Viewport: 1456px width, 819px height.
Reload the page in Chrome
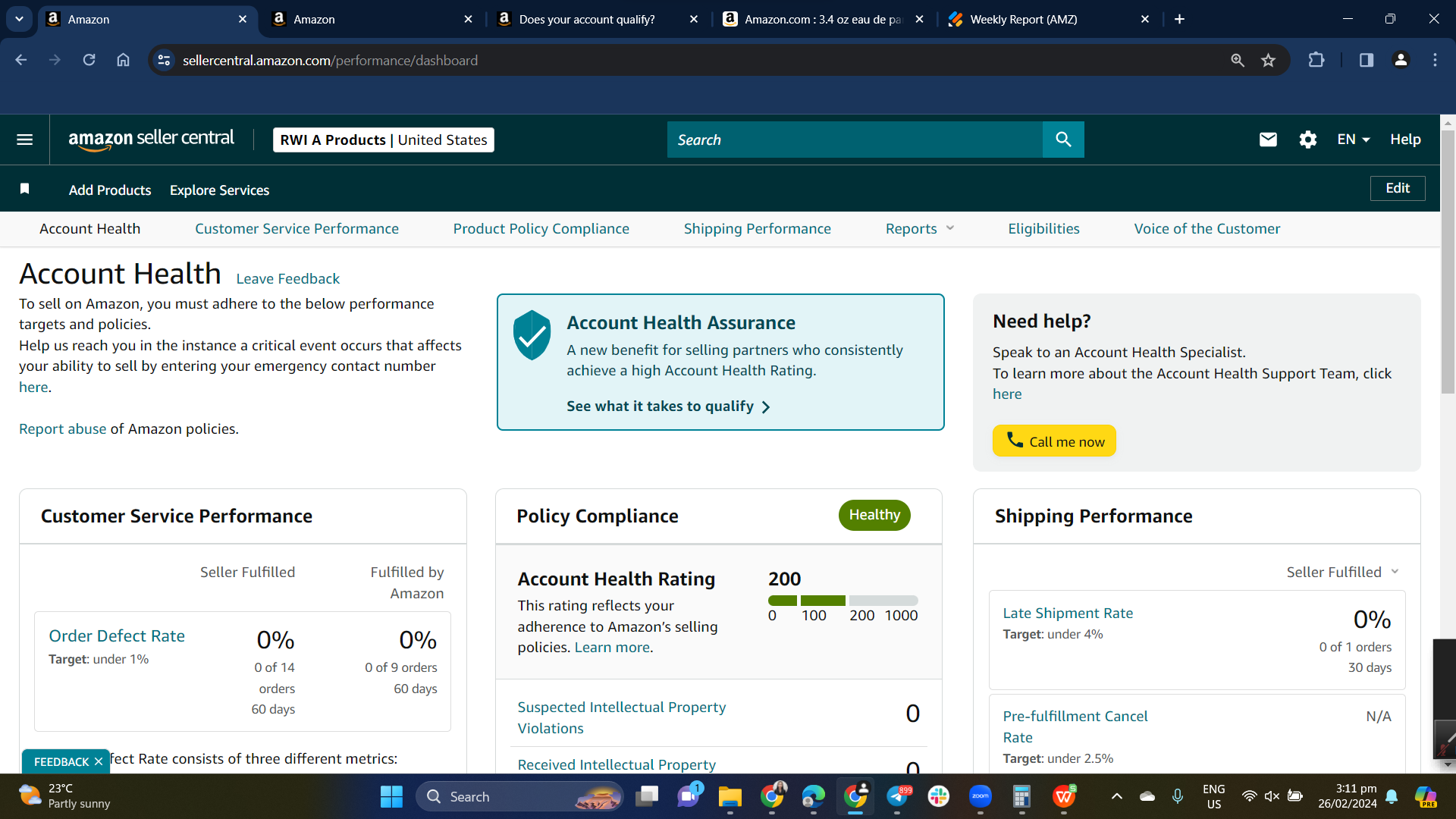[89, 60]
